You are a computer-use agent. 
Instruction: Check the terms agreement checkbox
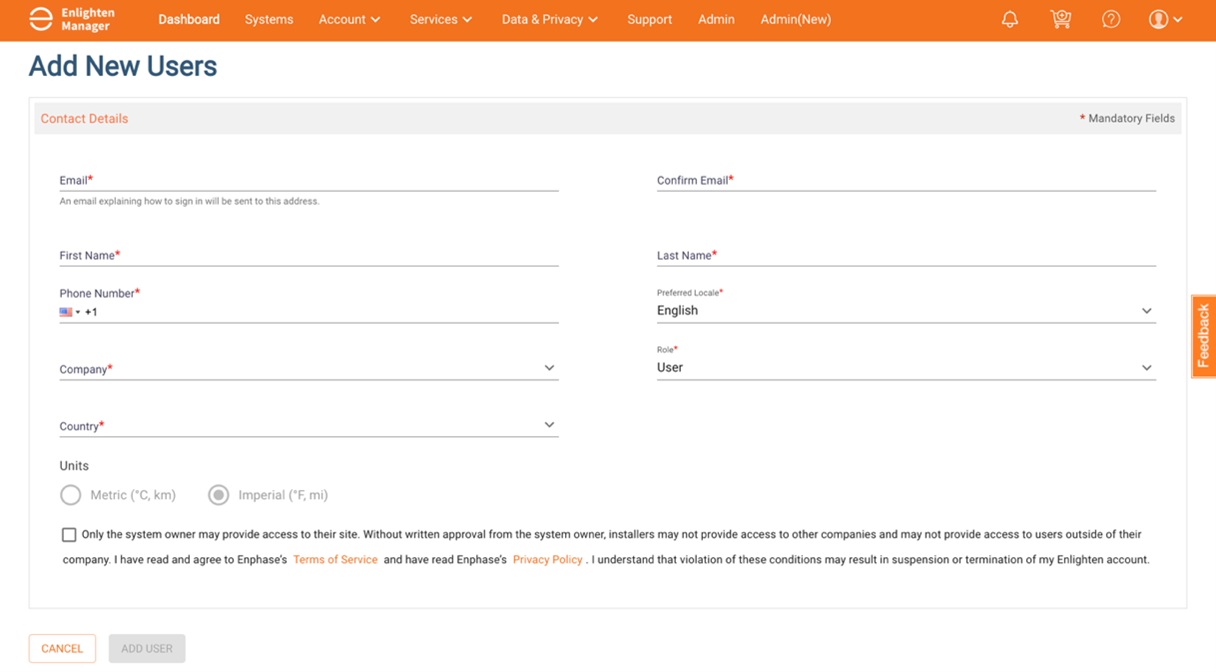(x=69, y=535)
